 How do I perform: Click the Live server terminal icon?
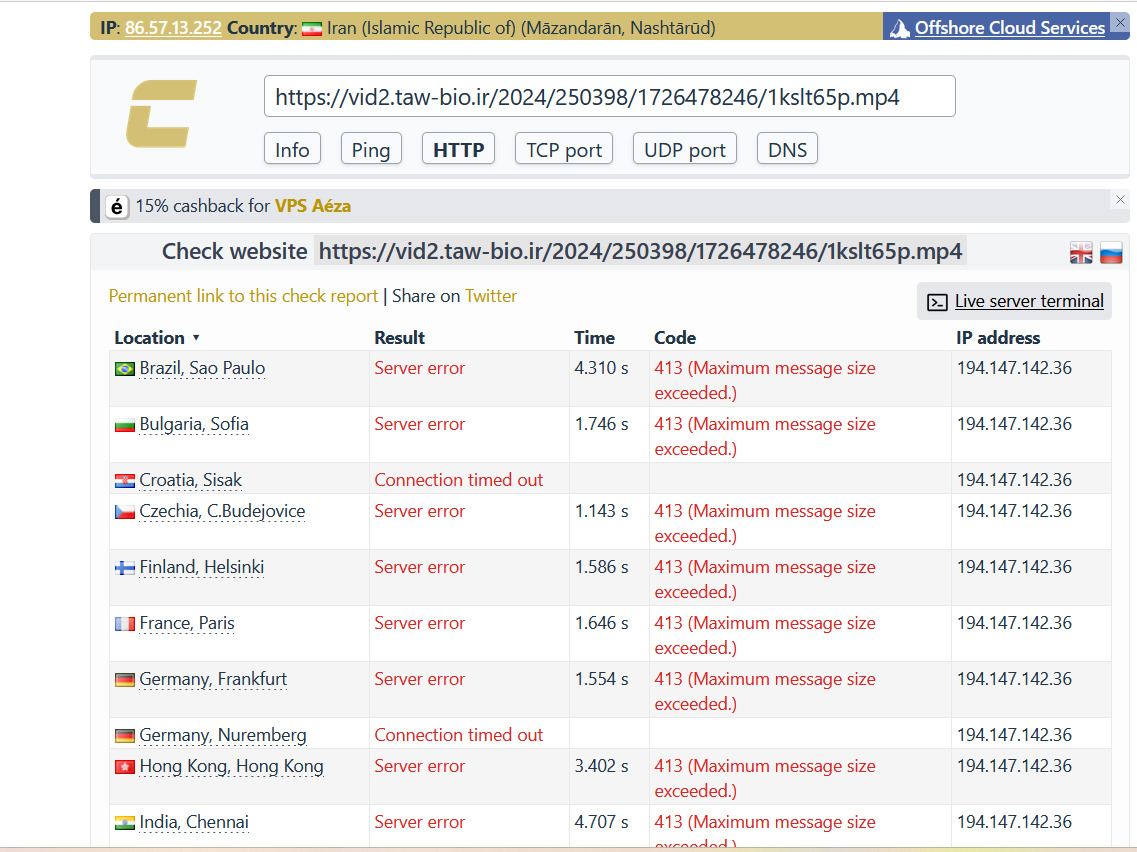pos(937,302)
